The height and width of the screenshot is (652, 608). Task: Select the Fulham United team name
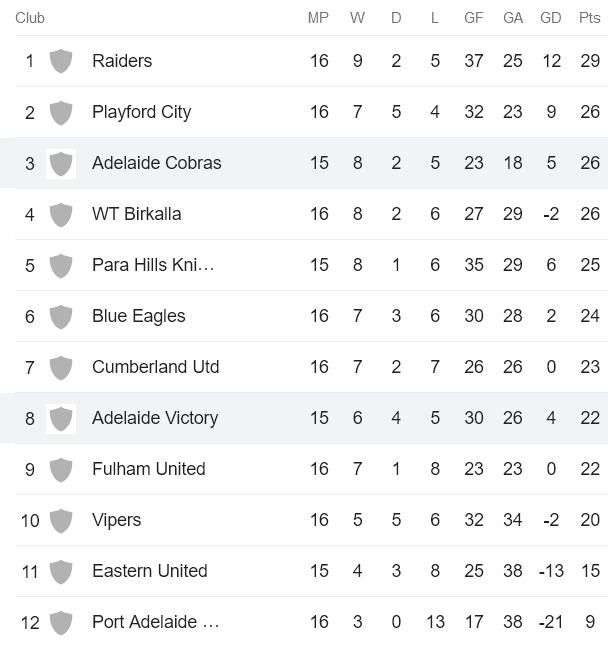148,469
